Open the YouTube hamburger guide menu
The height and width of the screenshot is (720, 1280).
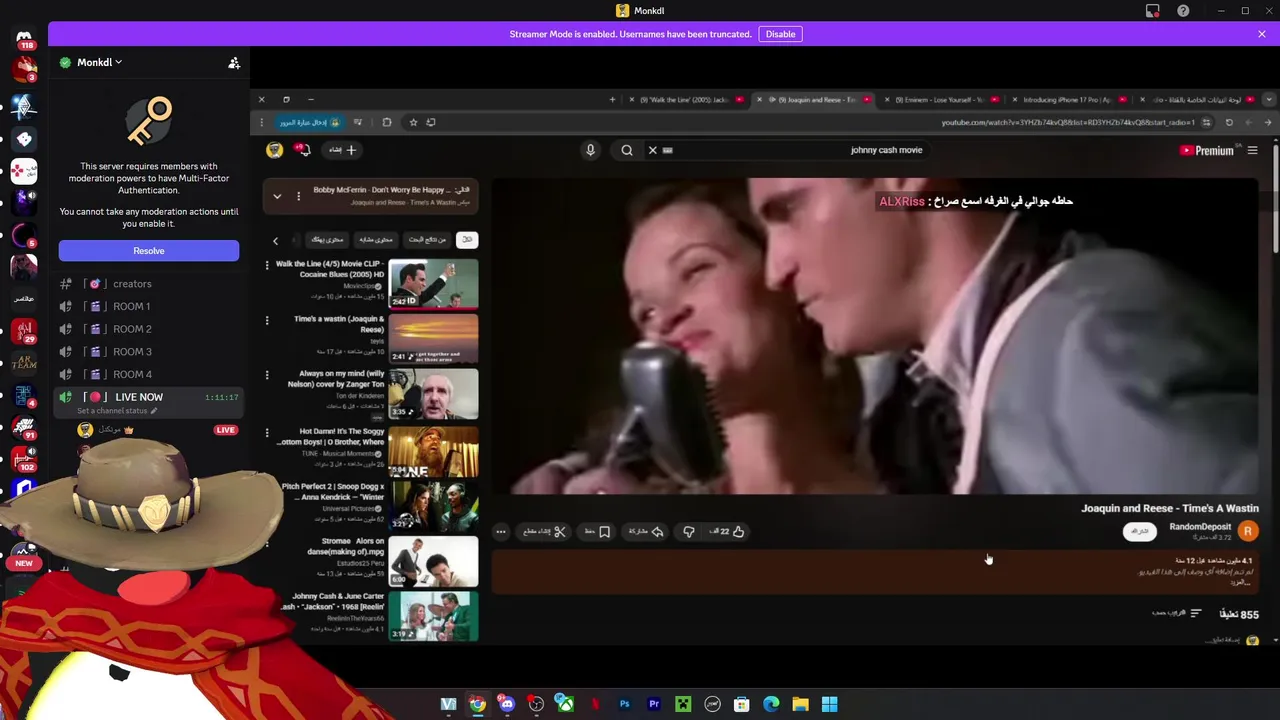pos(1252,150)
